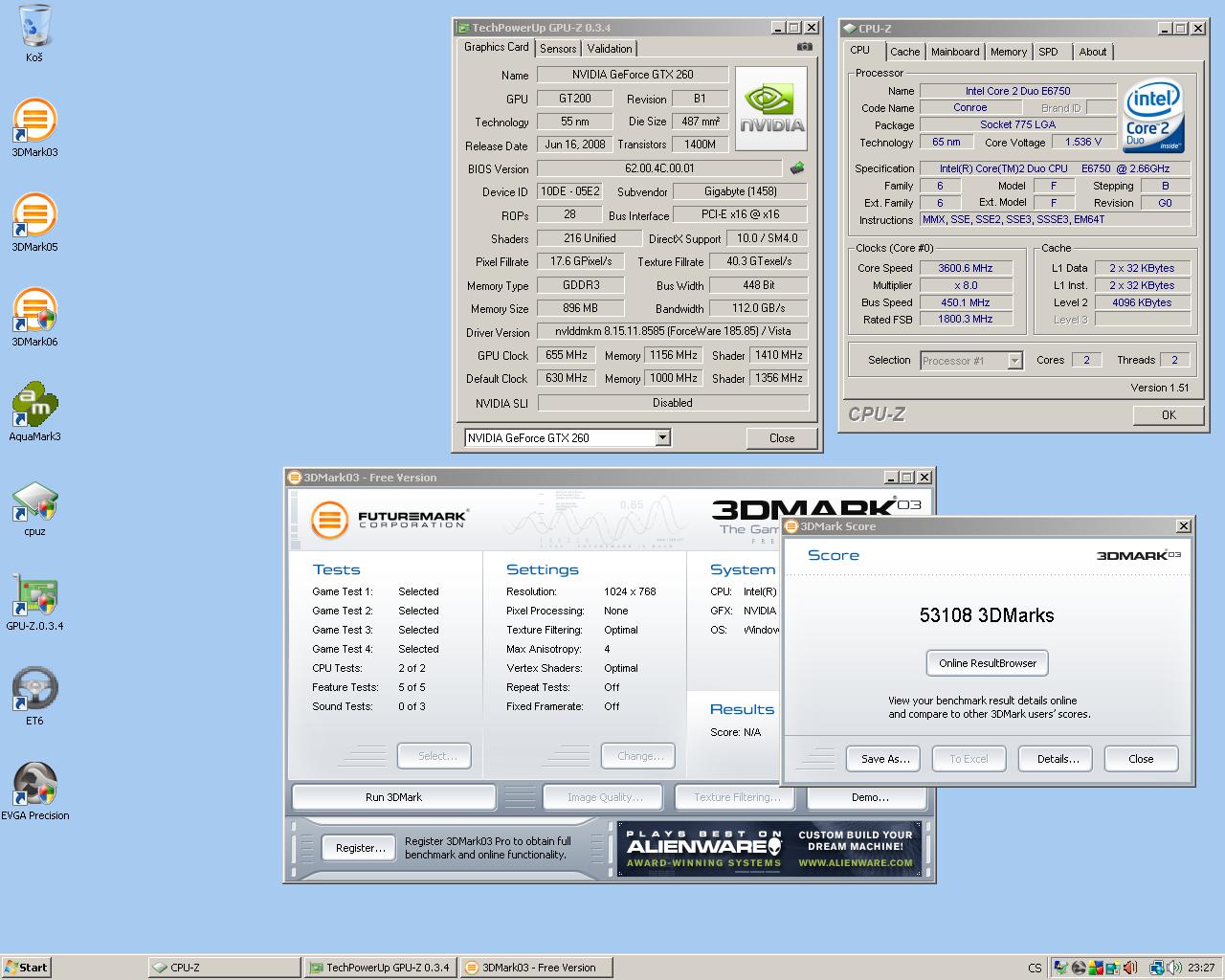Open the AquaMark3 desktop shortcut
This screenshot has height=980, width=1225.
pyautogui.click(x=34, y=412)
